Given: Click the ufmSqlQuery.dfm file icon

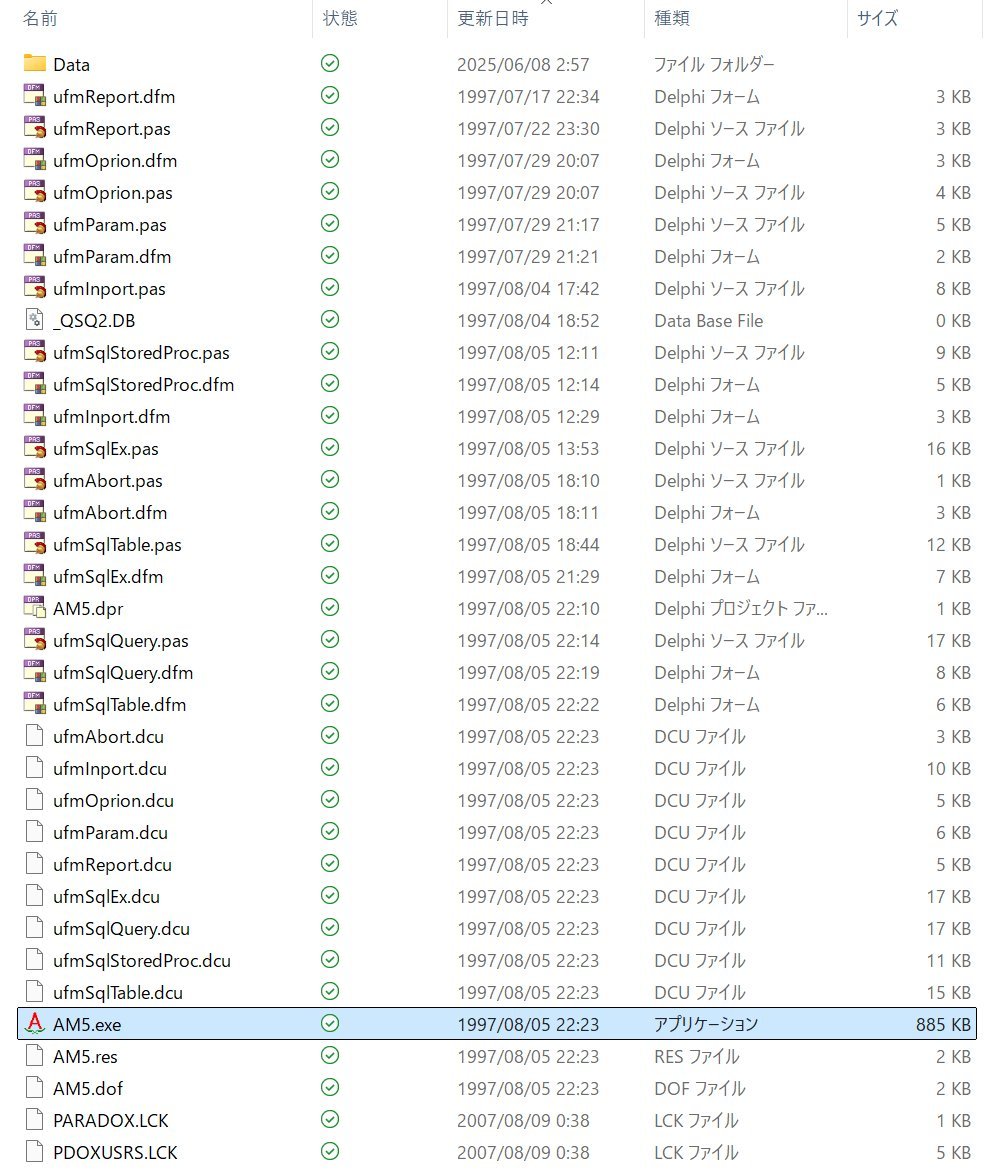Looking at the screenshot, I should pyautogui.click(x=34, y=672).
